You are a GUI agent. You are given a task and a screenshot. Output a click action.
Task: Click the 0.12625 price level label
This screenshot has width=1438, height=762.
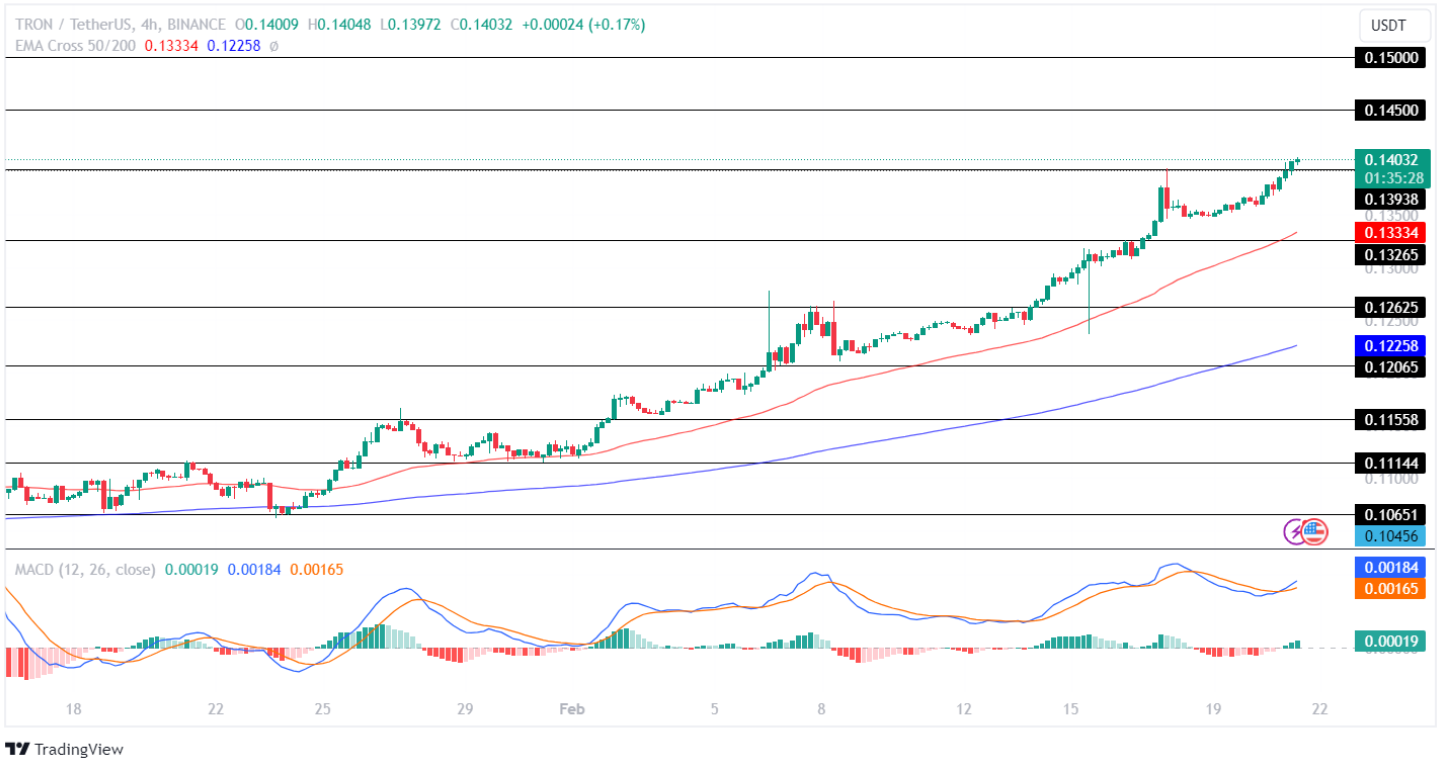(x=1392, y=307)
